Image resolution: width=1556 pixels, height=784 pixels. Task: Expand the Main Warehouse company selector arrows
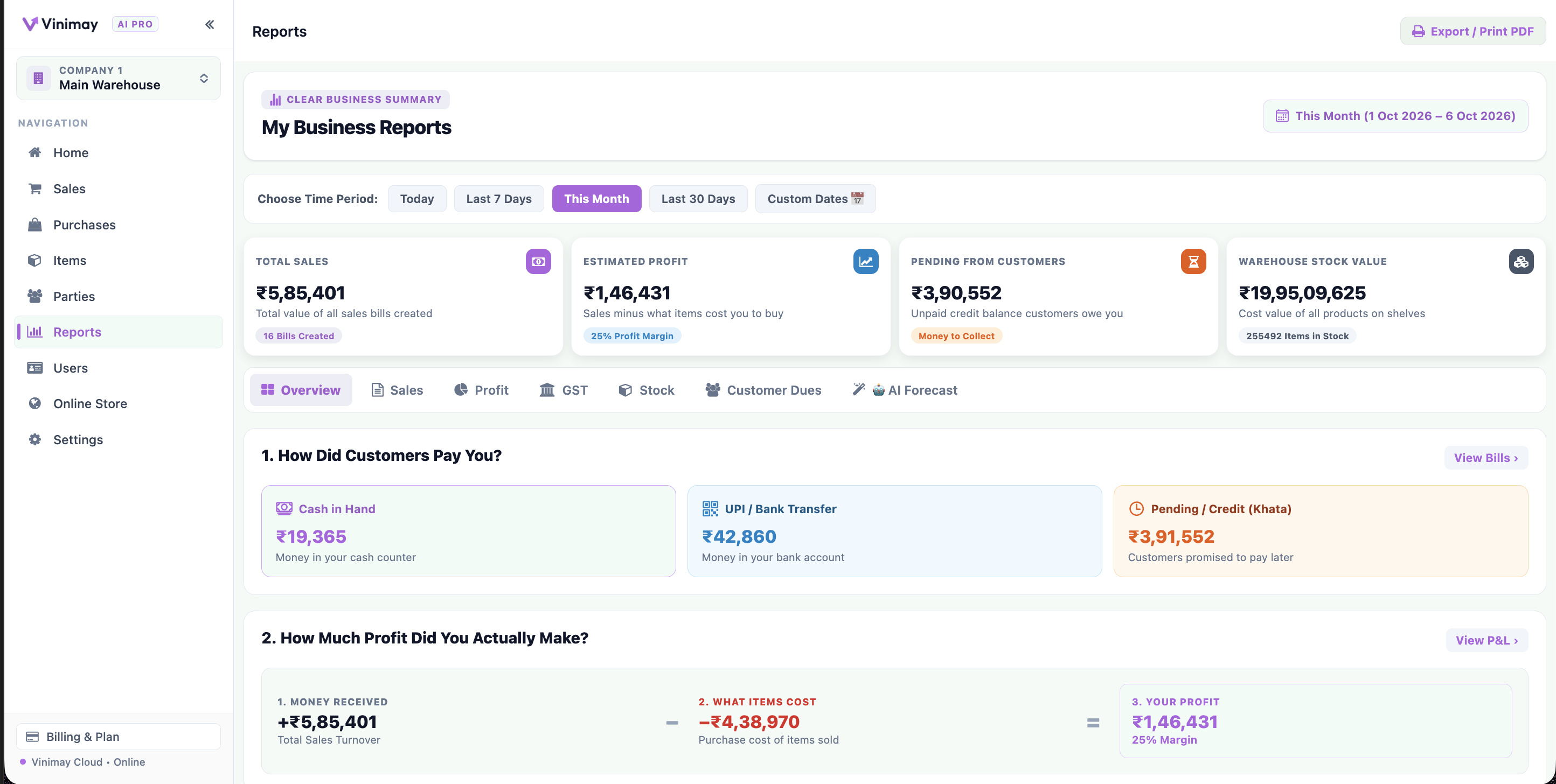[x=204, y=78]
